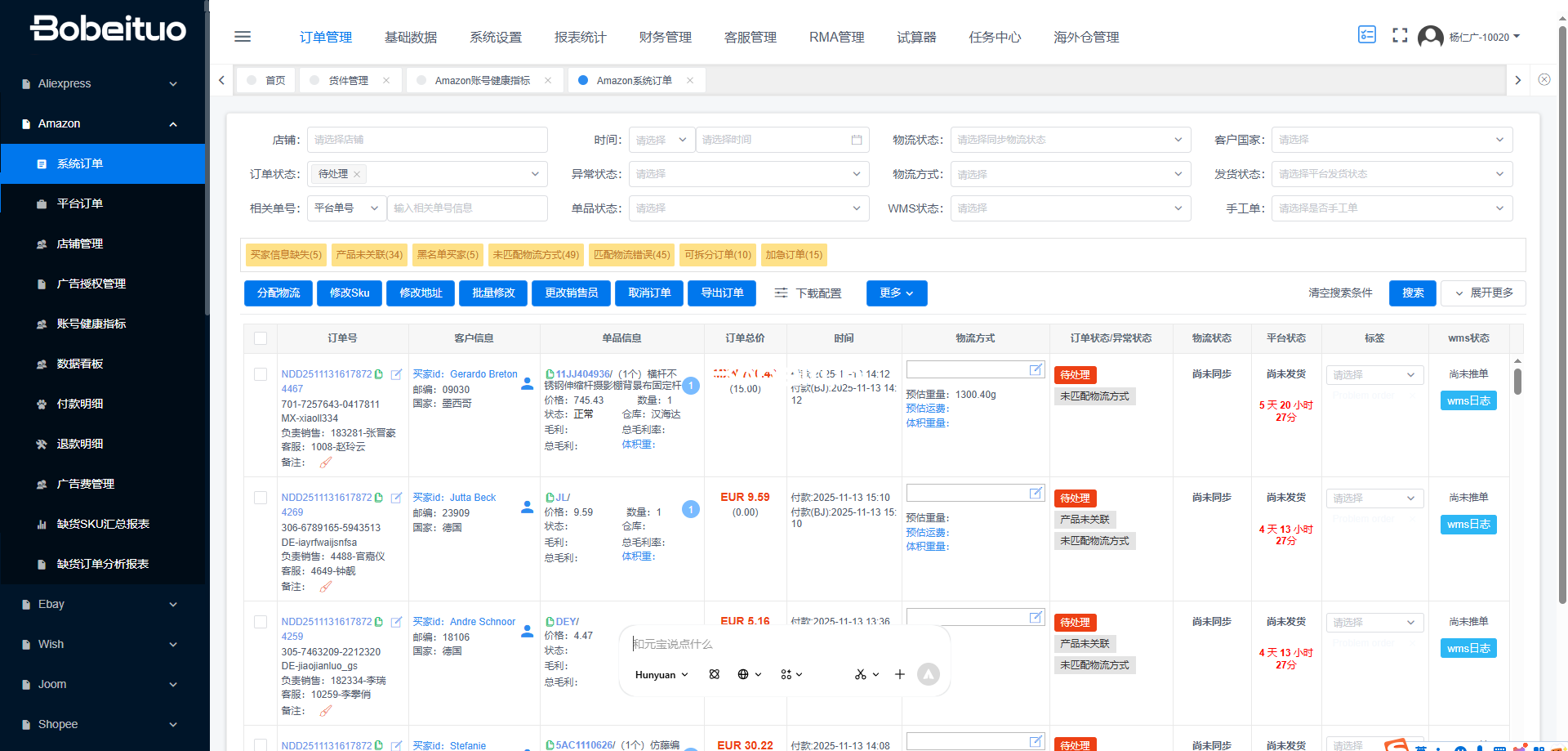Click the 店铺 selection input field

point(427,140)
